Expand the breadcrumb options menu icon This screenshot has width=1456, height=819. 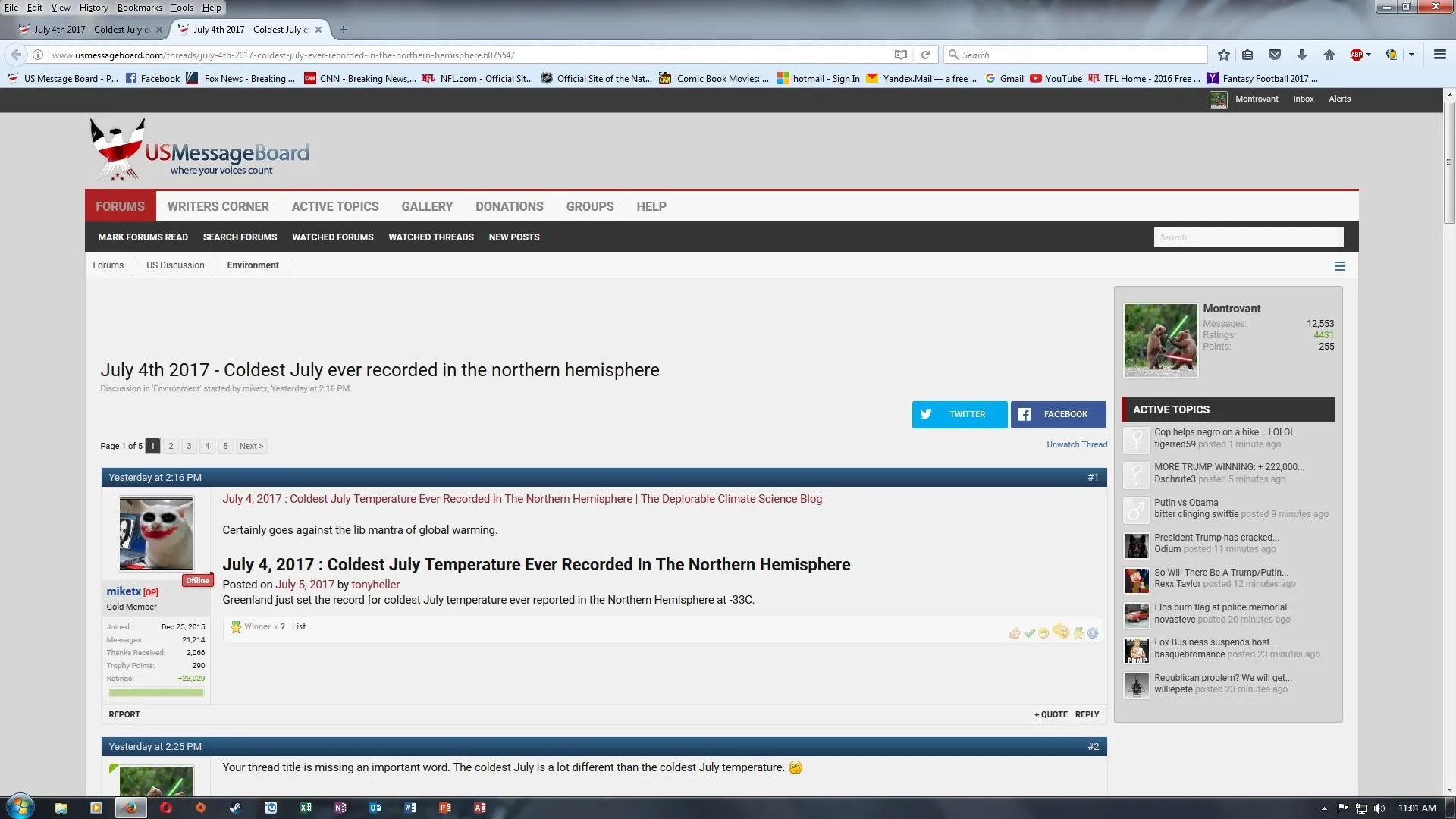[x=1340, y=265]
